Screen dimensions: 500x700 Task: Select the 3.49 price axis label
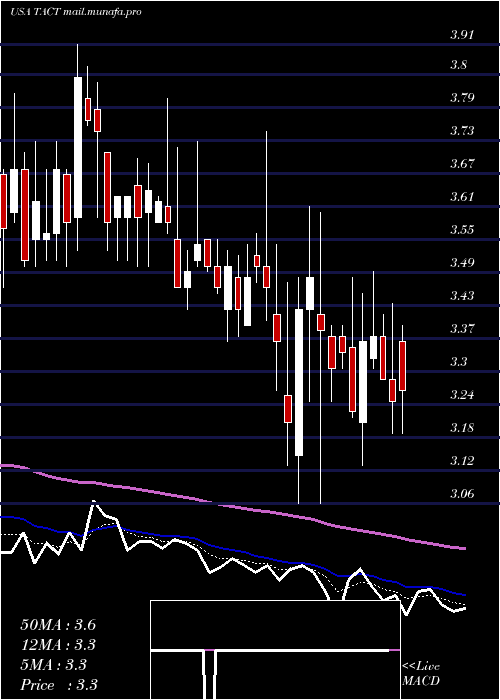[x=462, y=262]
